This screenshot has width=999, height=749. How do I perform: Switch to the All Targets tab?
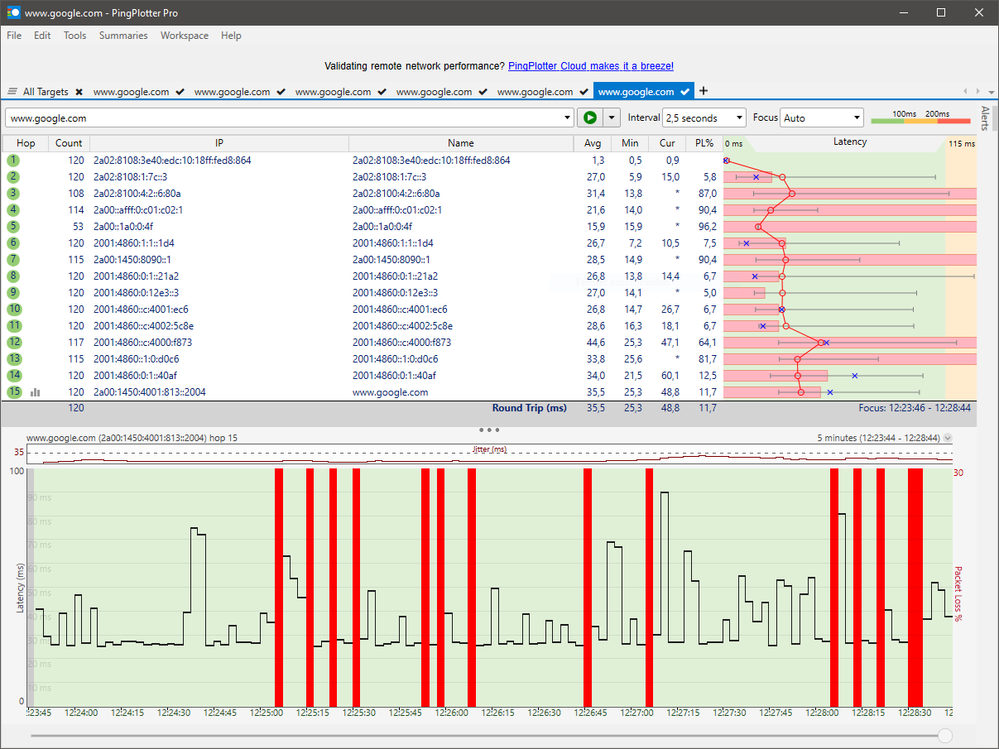click(48, 91)
